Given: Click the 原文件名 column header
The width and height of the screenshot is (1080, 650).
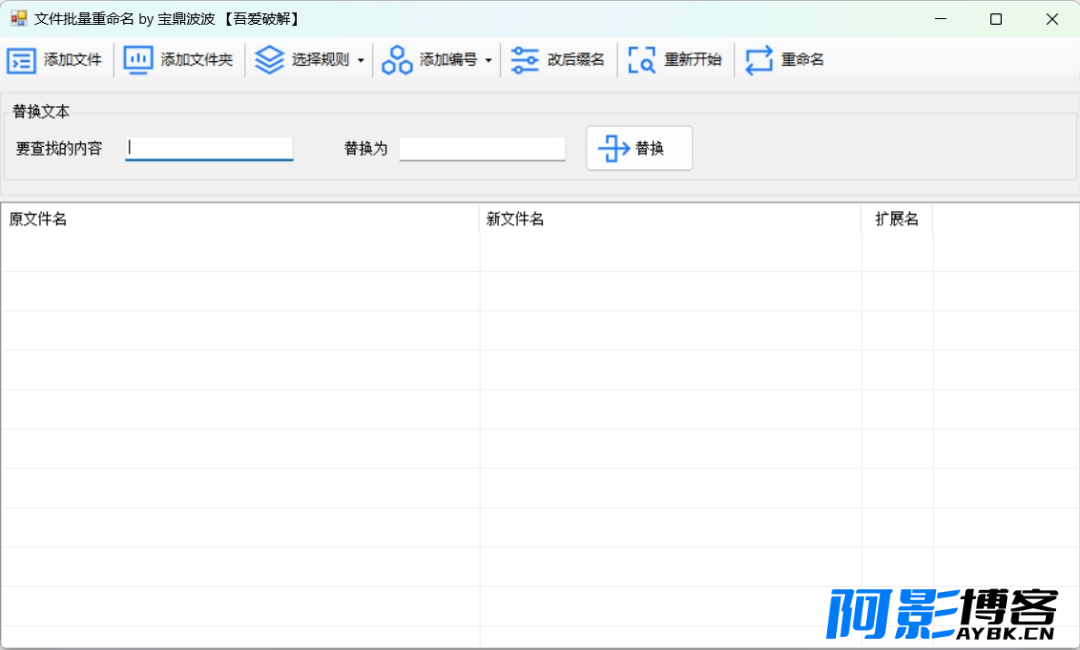Looking at the screenshot, I should click(240, 219).
